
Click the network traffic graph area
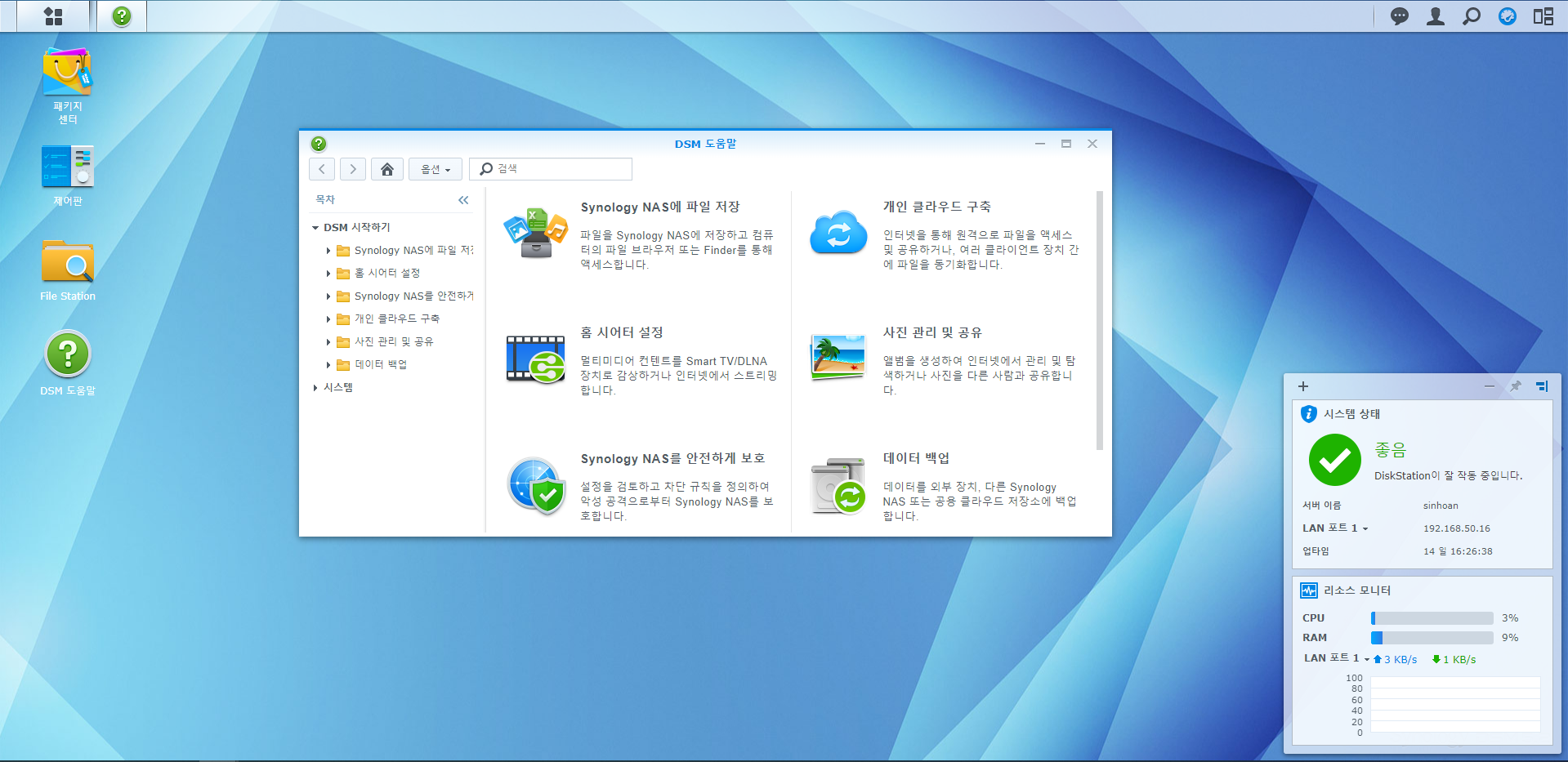(1455, 705)
